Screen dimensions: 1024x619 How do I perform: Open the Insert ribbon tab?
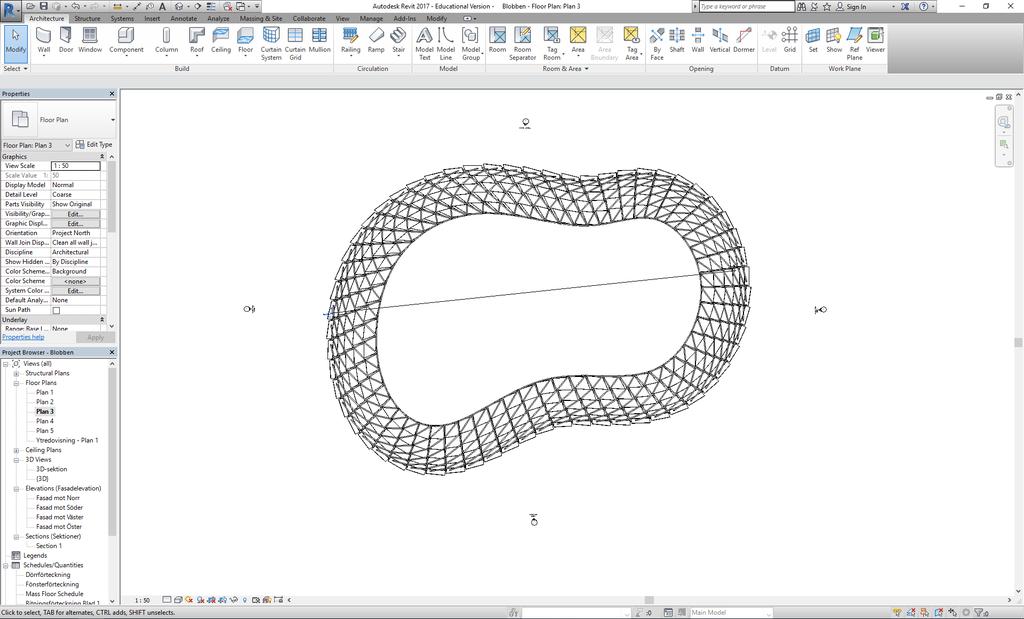152,18
